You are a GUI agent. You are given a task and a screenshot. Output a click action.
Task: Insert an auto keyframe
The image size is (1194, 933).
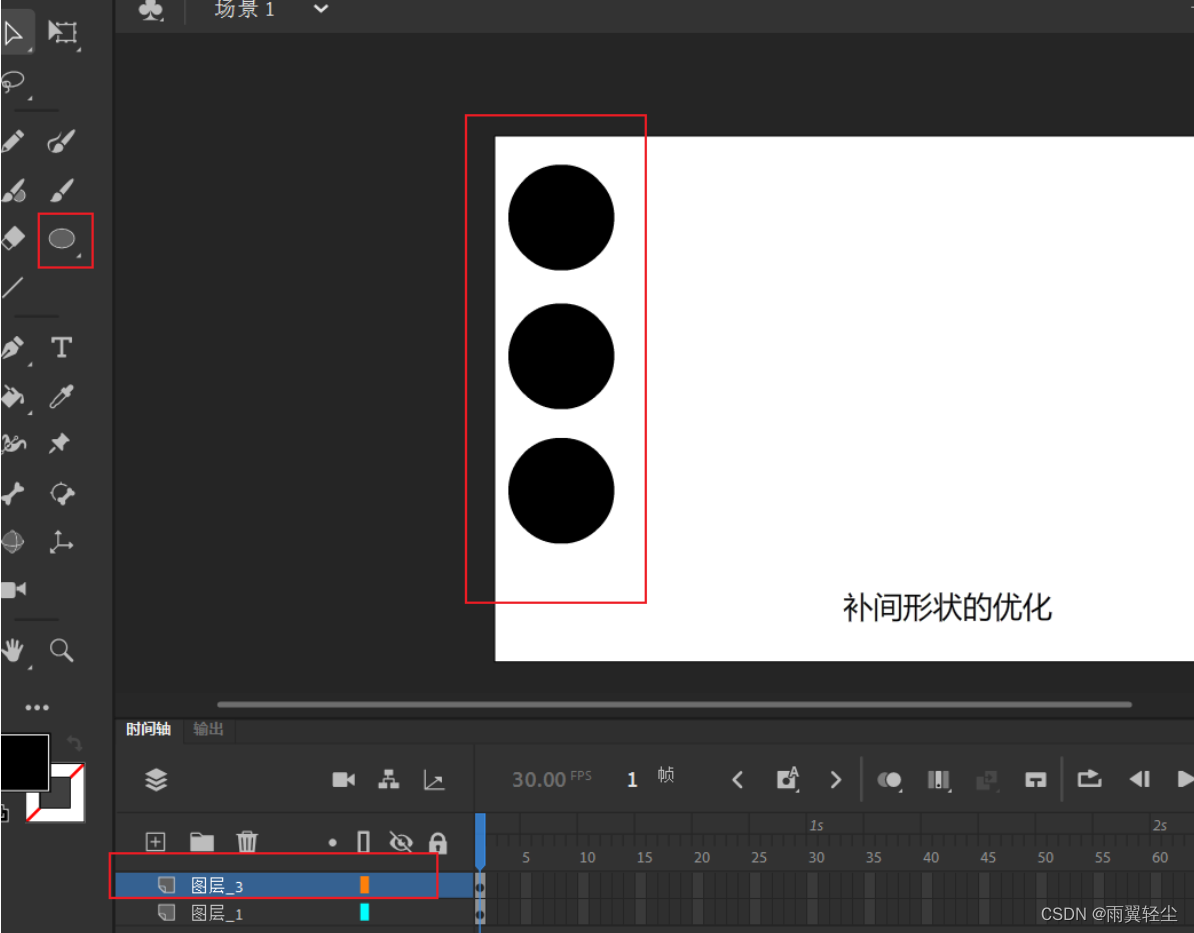(x=787, y=779)
